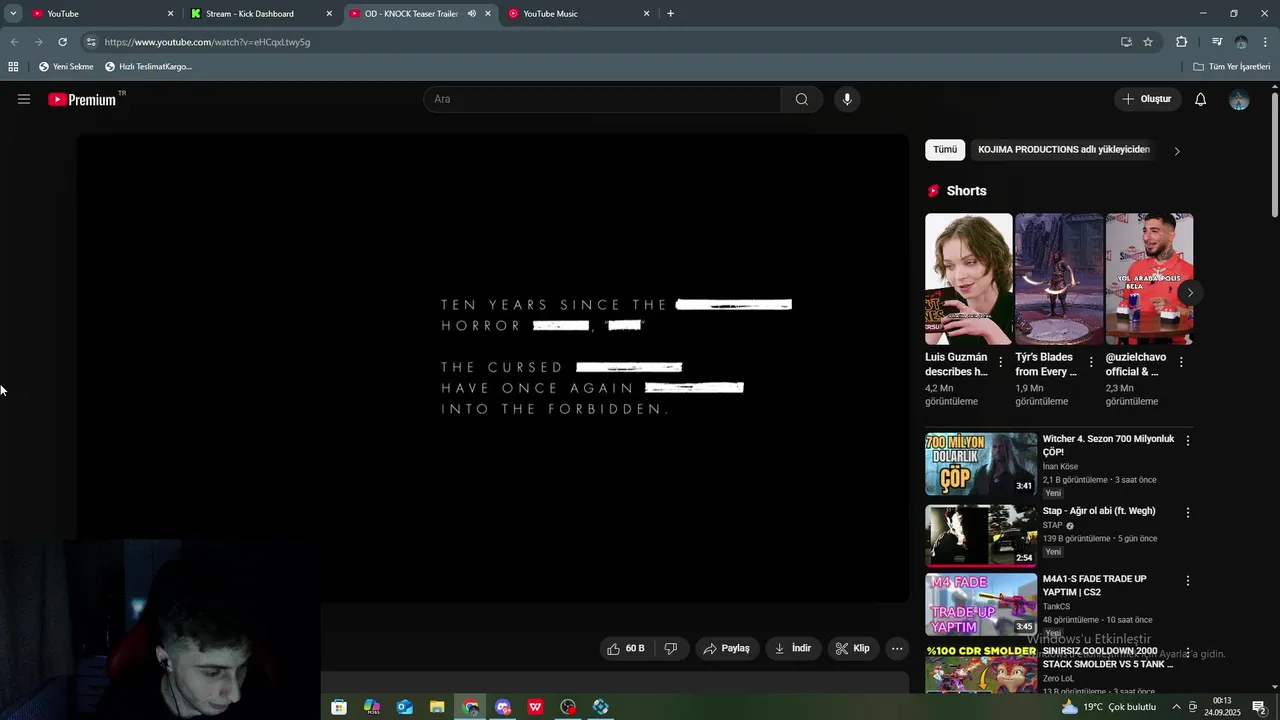Click the Chrome address bar URL
Image resolution: width=1280 pixels, height=720 pixels.
[207, 42]
